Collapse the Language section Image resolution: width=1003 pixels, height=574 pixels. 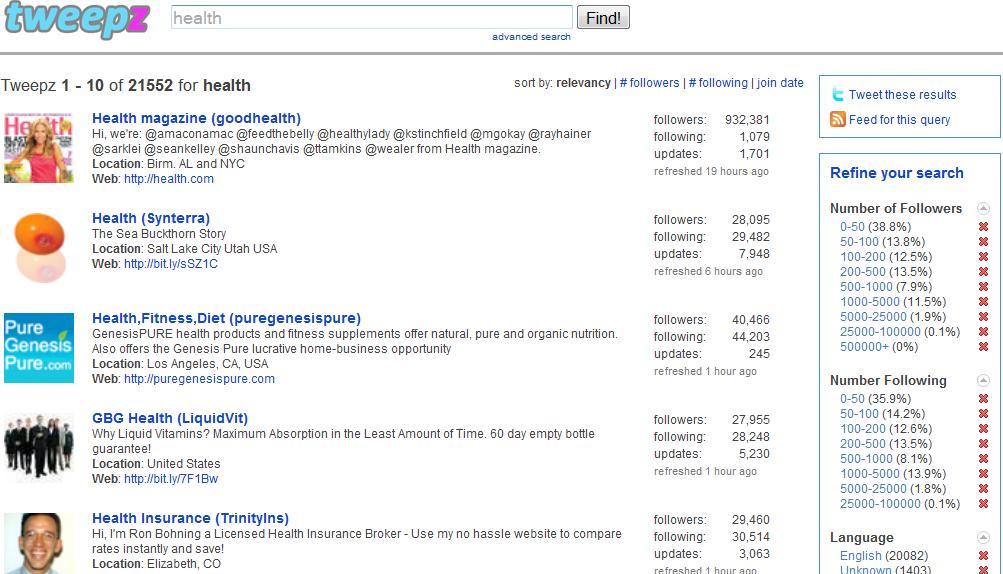click(983, 538)
